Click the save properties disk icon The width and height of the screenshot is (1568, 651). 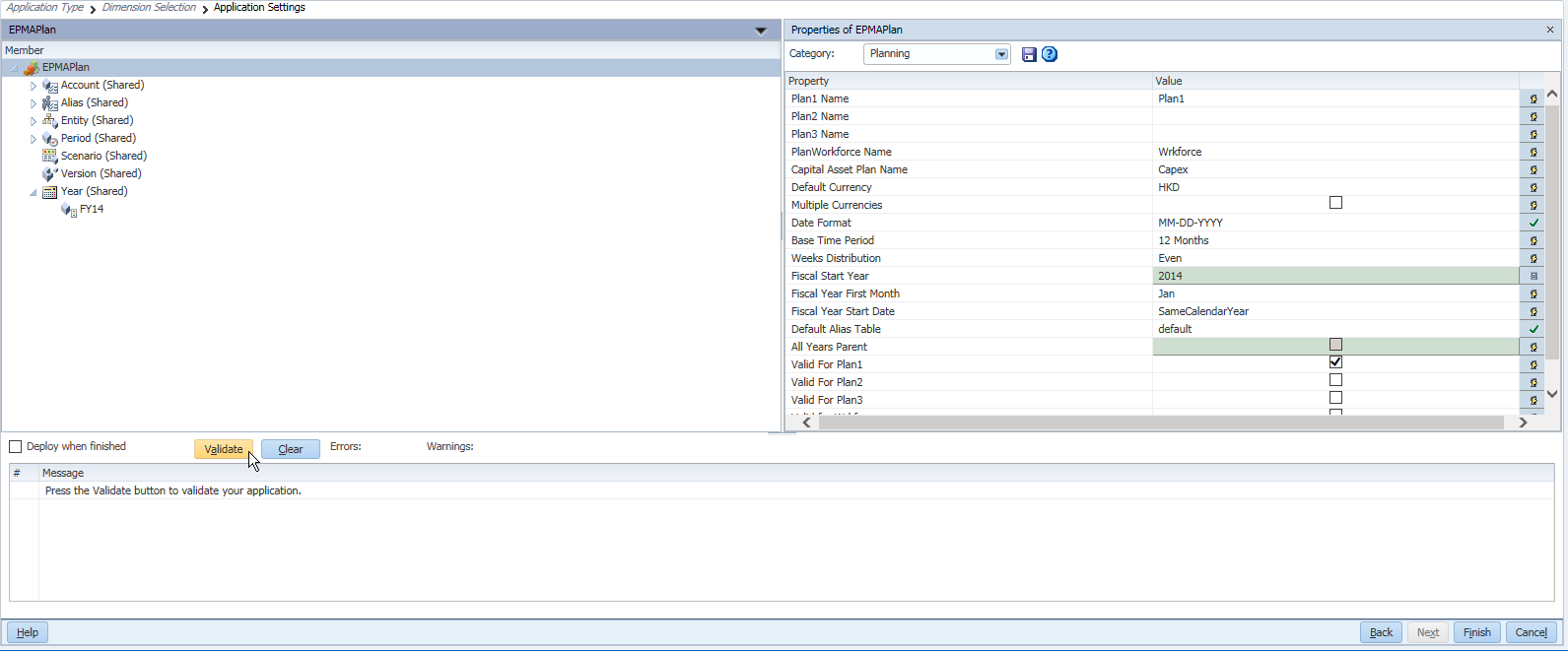coord(1029,54)
